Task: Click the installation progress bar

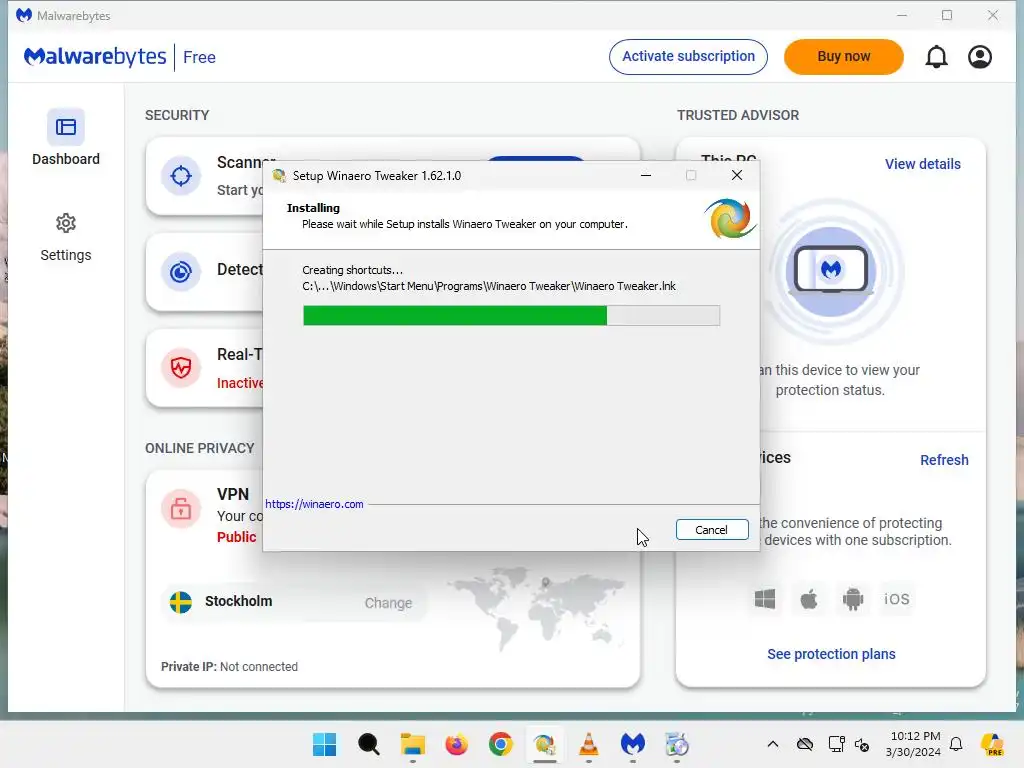Action: (x=511, y=315)
